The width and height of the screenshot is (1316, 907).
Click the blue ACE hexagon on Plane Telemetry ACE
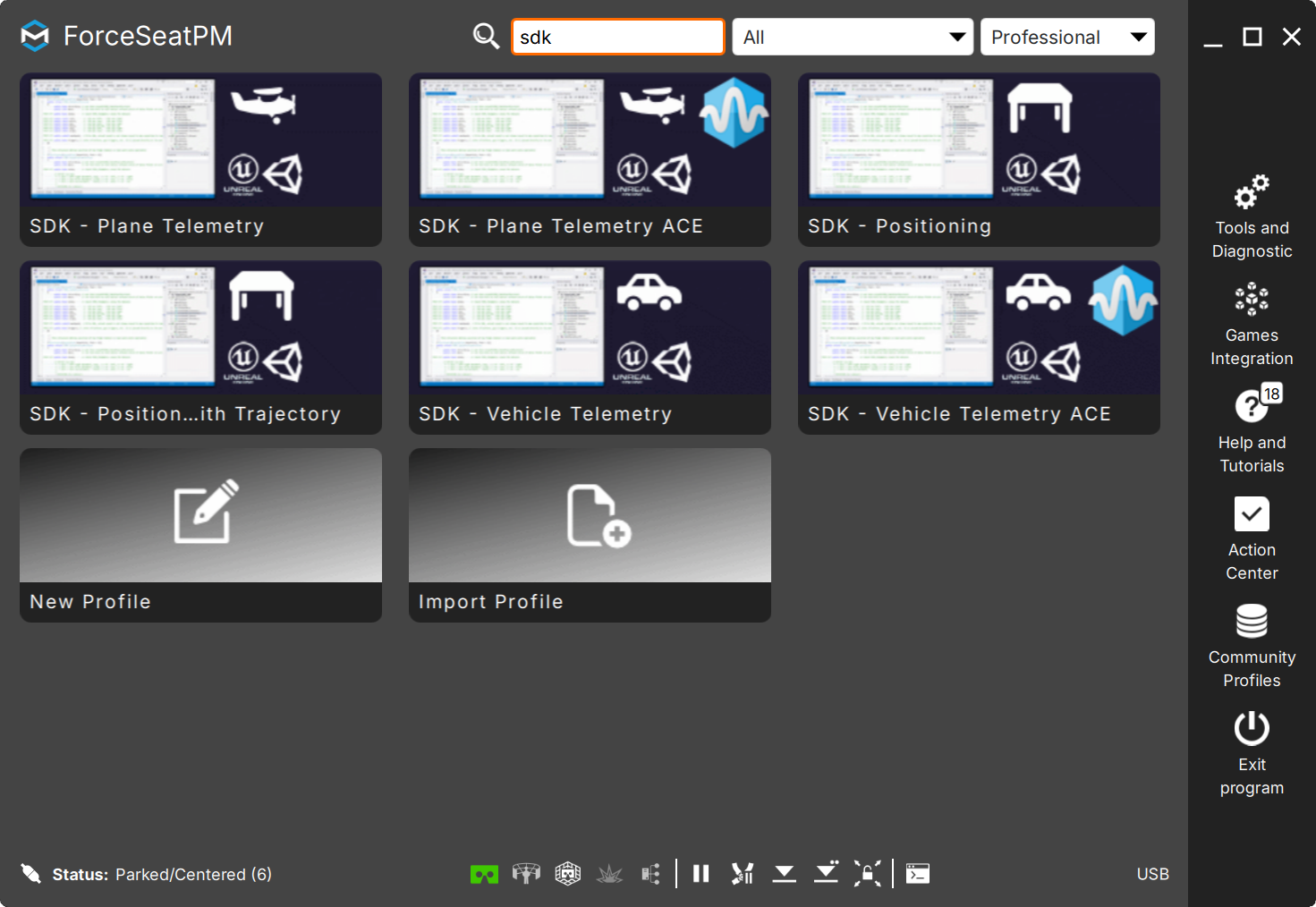(x=734, y=113)
